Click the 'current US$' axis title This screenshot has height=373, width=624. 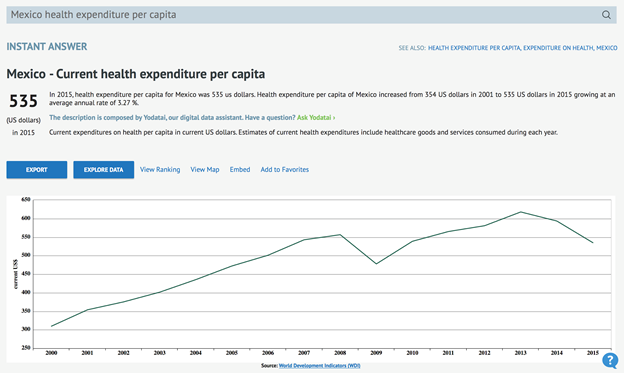tap(16, 274)
